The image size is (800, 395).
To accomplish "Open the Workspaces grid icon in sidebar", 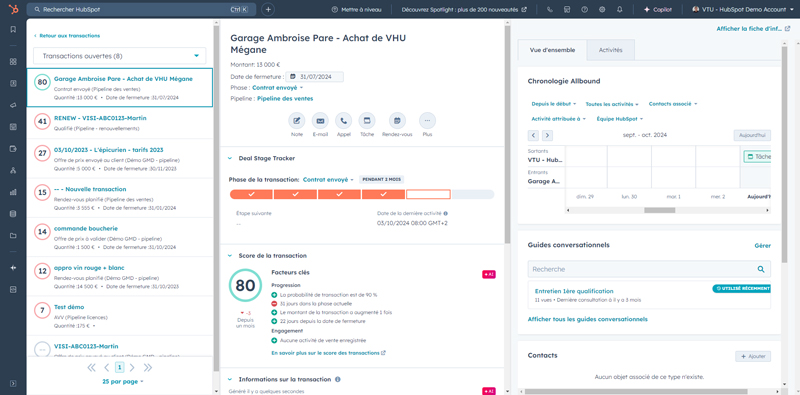I will point(13,61).
